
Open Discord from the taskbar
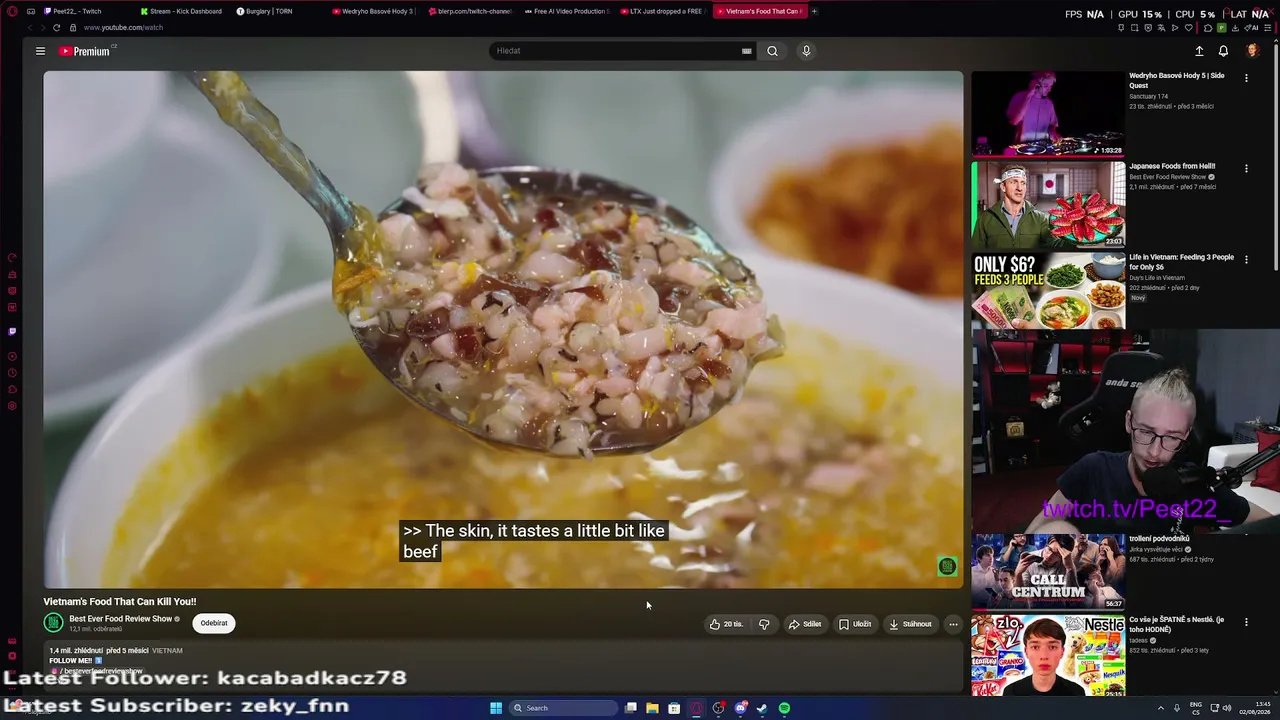[740, 708]
